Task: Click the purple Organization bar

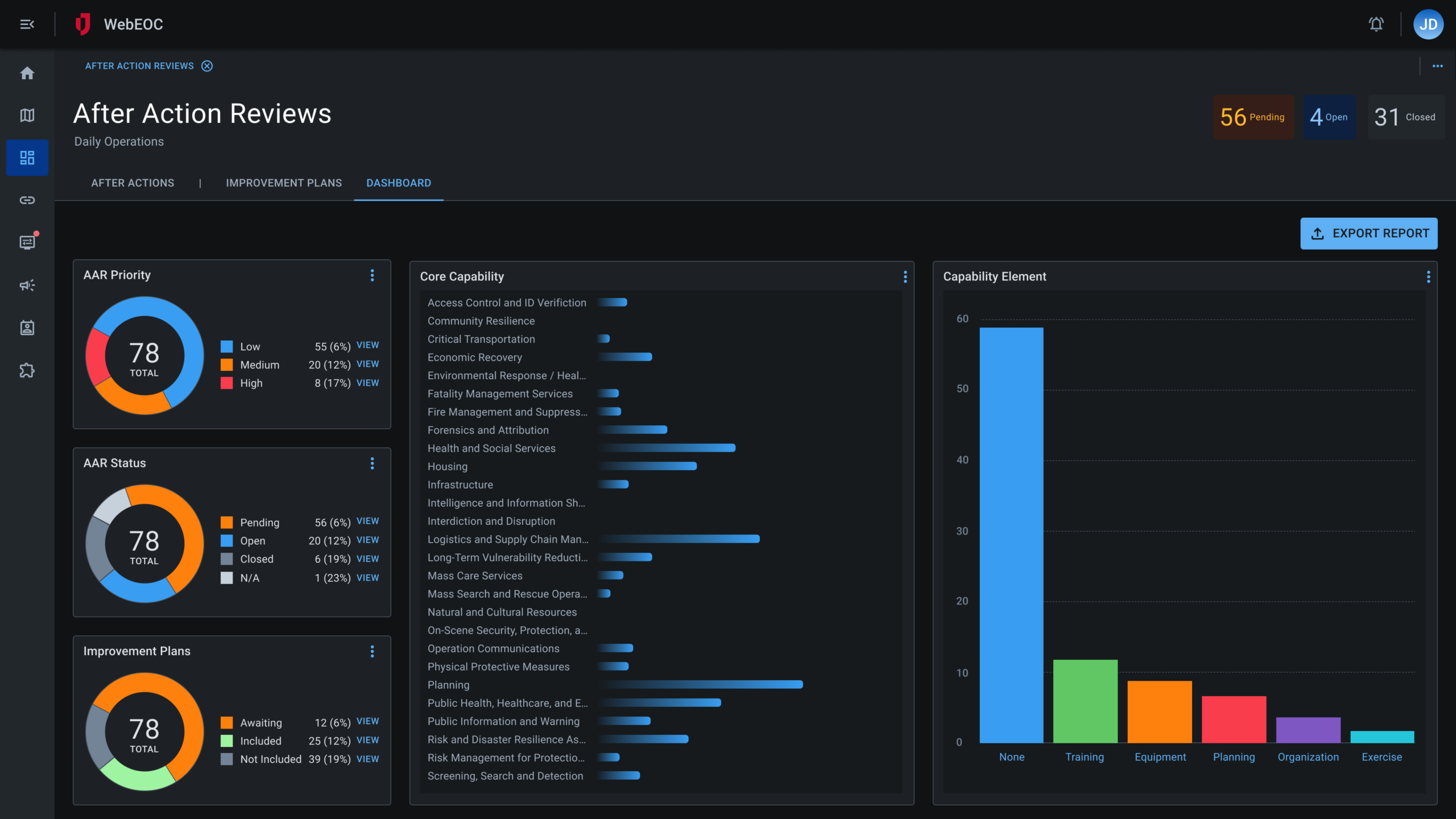Action: (1308, 730)
